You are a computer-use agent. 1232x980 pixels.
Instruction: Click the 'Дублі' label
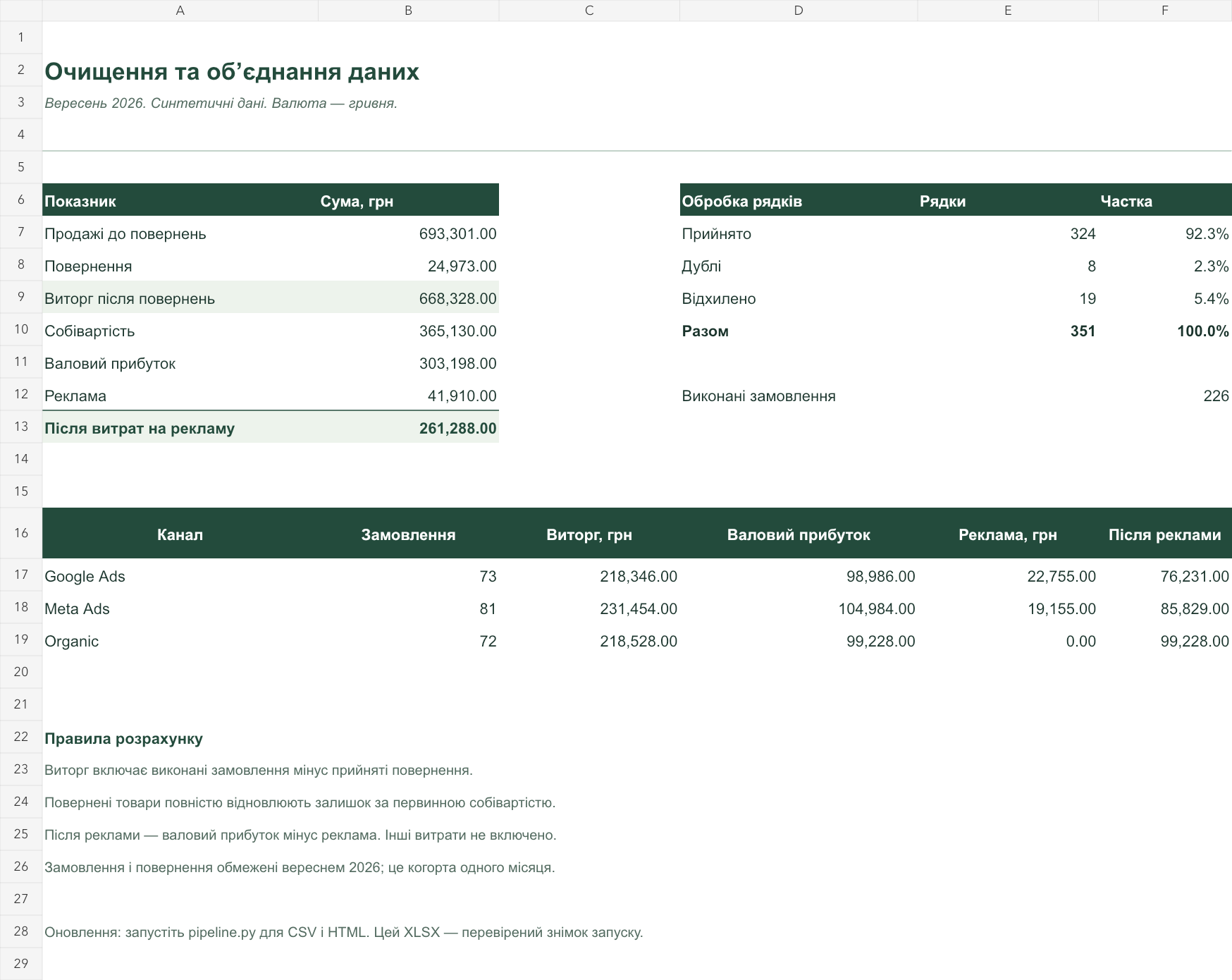[x=701, y=266]
